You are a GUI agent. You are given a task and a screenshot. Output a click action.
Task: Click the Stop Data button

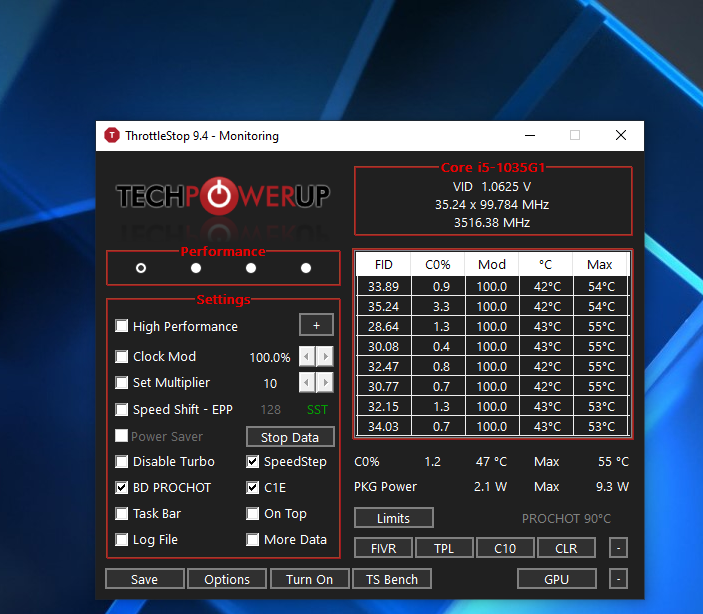click(290, 437)
